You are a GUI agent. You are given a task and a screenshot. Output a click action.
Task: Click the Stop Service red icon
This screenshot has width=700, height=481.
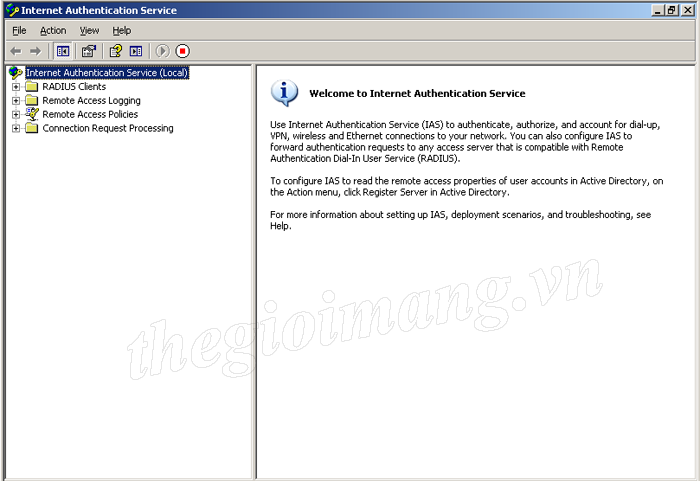(182, 51)
